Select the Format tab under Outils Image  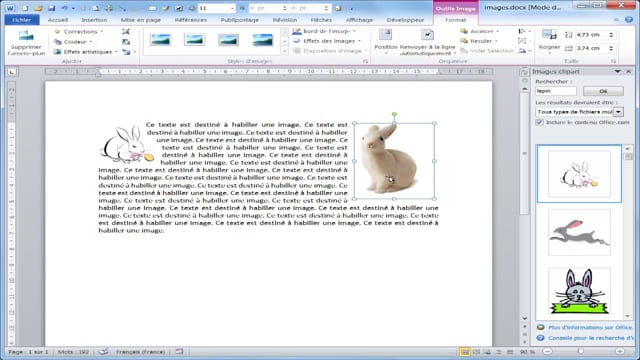click(x=456, y=20)
